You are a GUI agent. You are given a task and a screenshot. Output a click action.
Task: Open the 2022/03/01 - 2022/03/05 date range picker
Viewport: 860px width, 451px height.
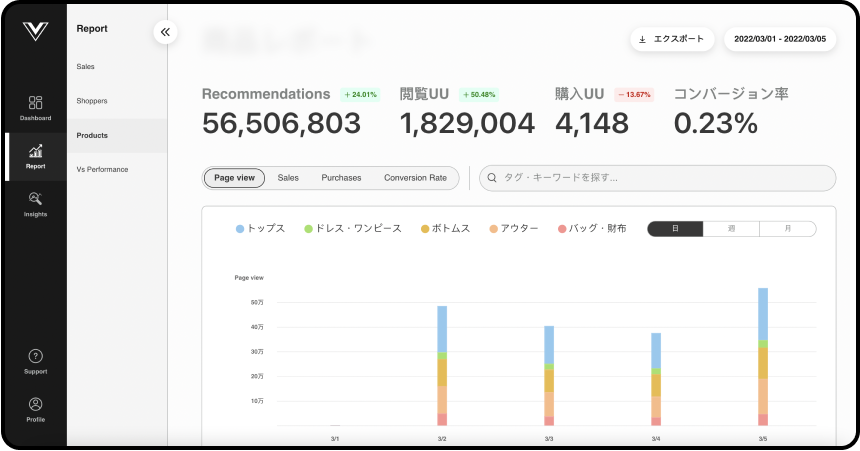[780, 39]
